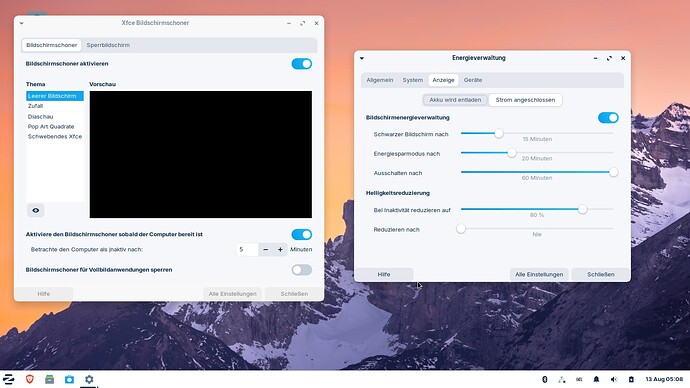
Task: Click Hilfe in the Bildschirmschoner window
Action: pyautogui.click(x=44, y=294)
